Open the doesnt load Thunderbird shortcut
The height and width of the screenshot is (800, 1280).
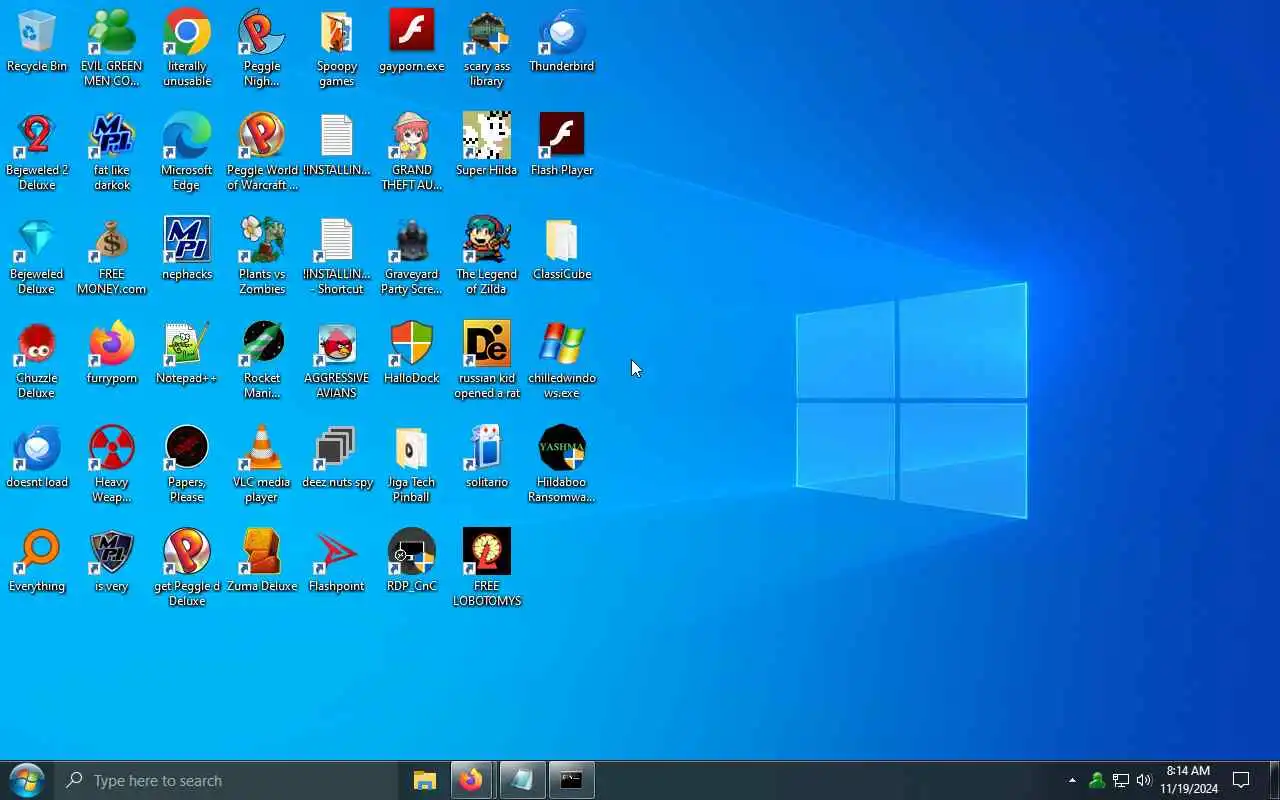(37, 458)
